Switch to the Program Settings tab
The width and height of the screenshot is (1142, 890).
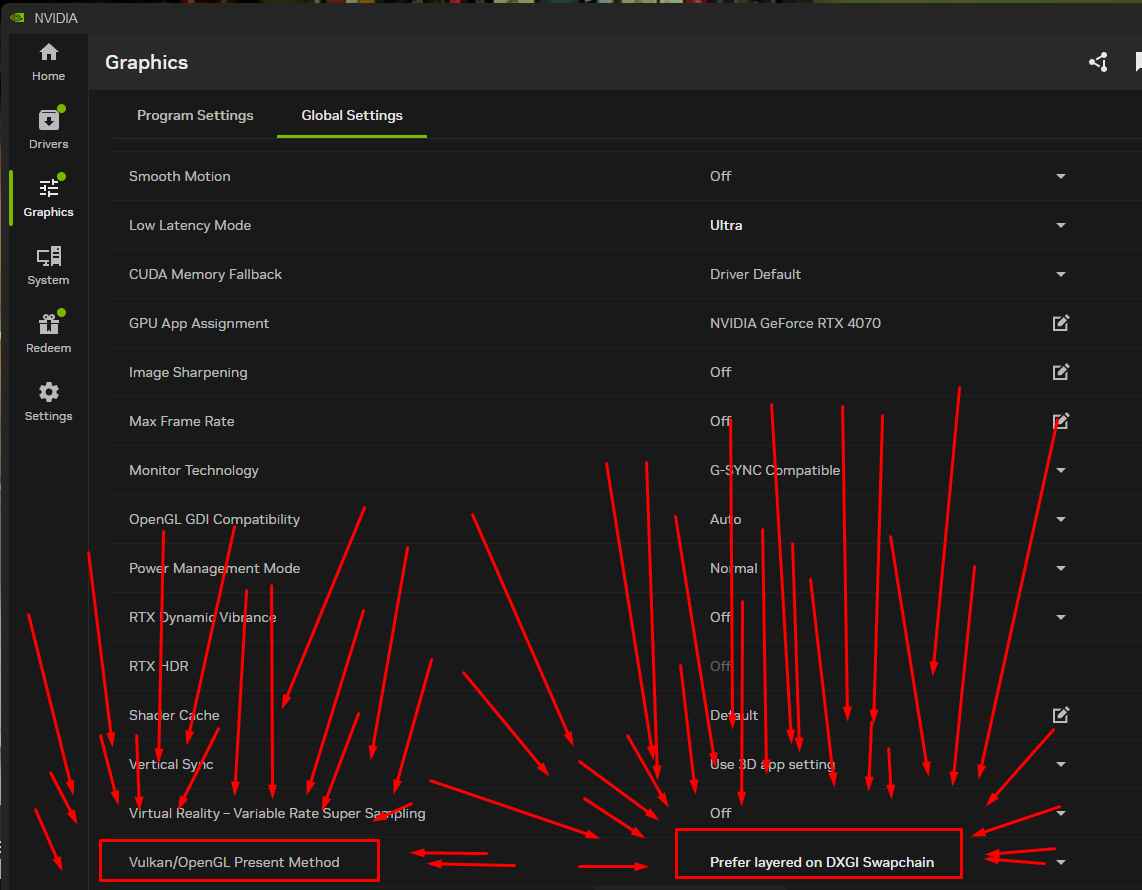click(195, 115)
